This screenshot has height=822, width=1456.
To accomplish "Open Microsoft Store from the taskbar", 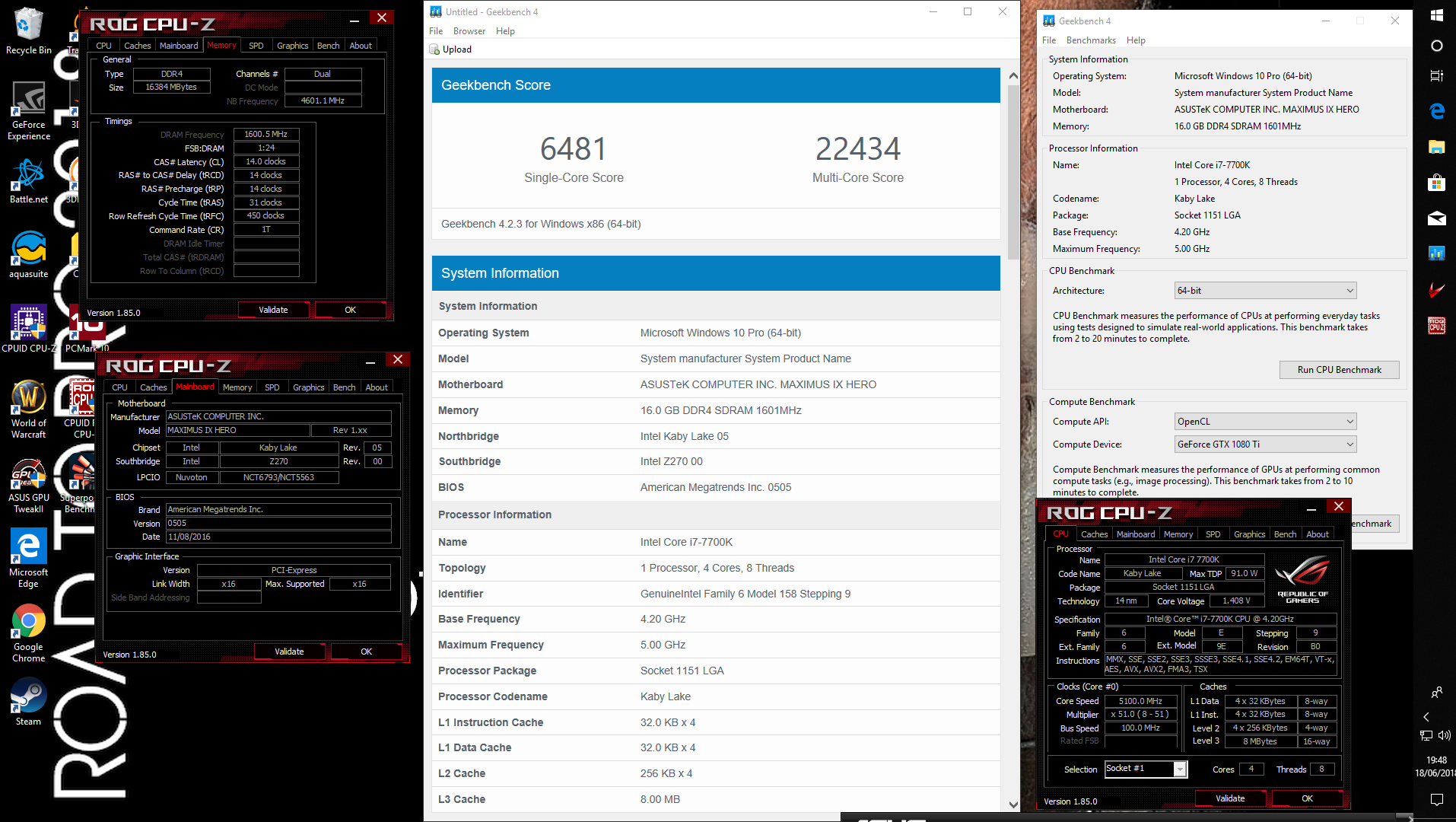I will point(1436,183).
